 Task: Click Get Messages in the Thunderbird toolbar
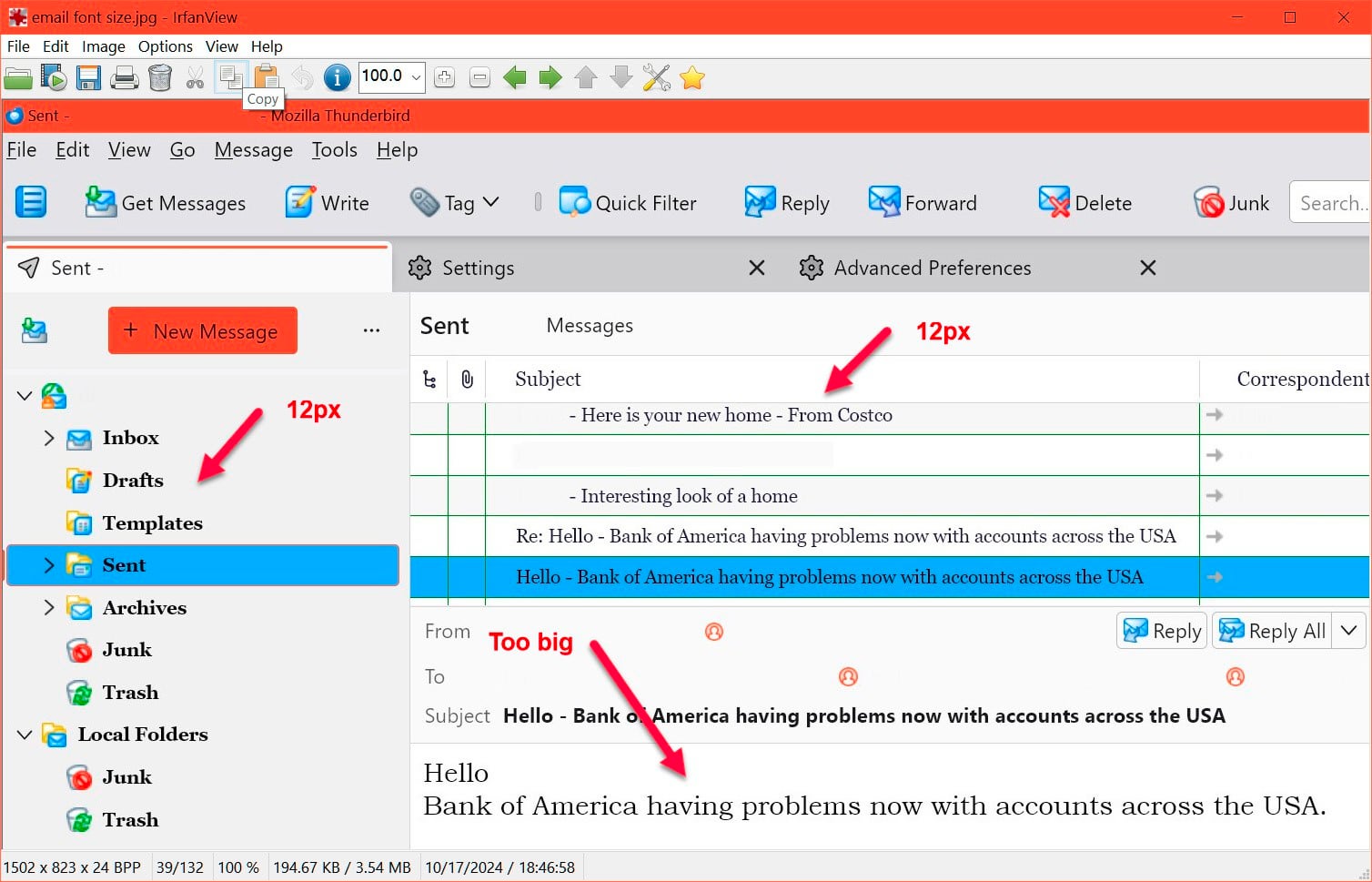[x=166, y=203]
